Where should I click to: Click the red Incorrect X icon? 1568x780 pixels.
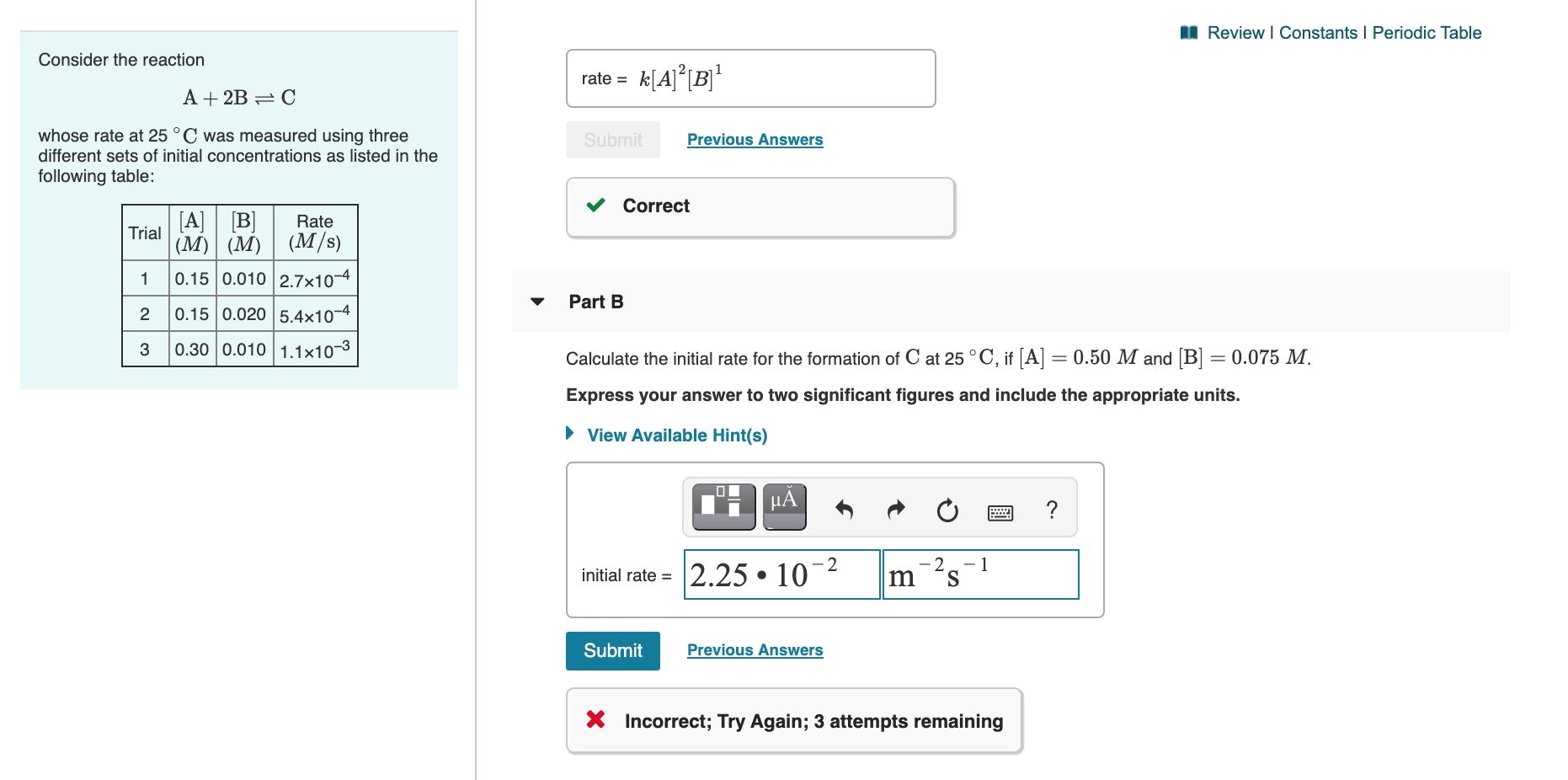(595, 720)
